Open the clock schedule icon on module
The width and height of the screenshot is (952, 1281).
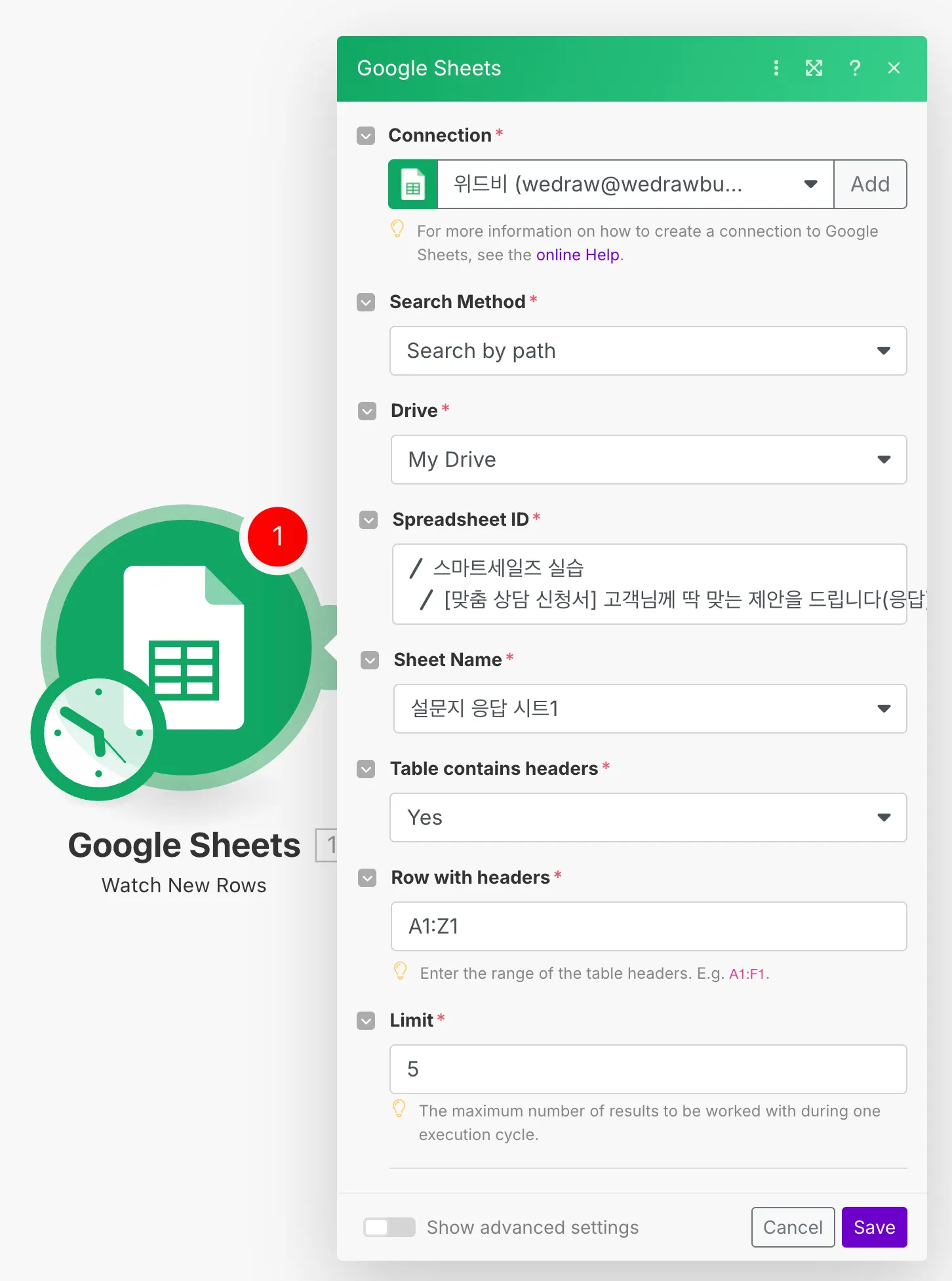click(x=98, y=733)
